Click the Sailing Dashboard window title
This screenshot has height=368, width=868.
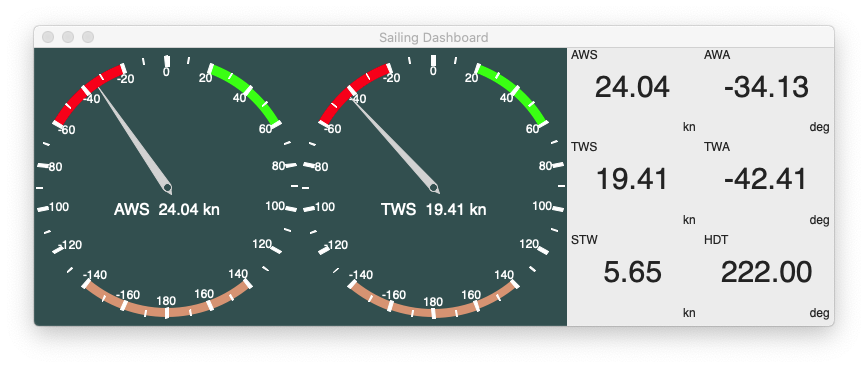[433, 38]
